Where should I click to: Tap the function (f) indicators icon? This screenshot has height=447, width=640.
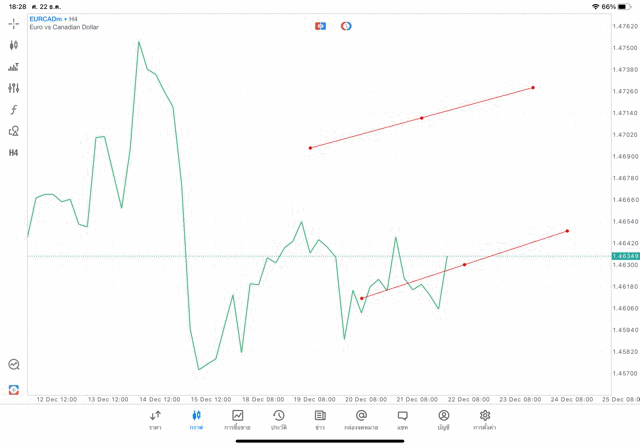[14, 110]
